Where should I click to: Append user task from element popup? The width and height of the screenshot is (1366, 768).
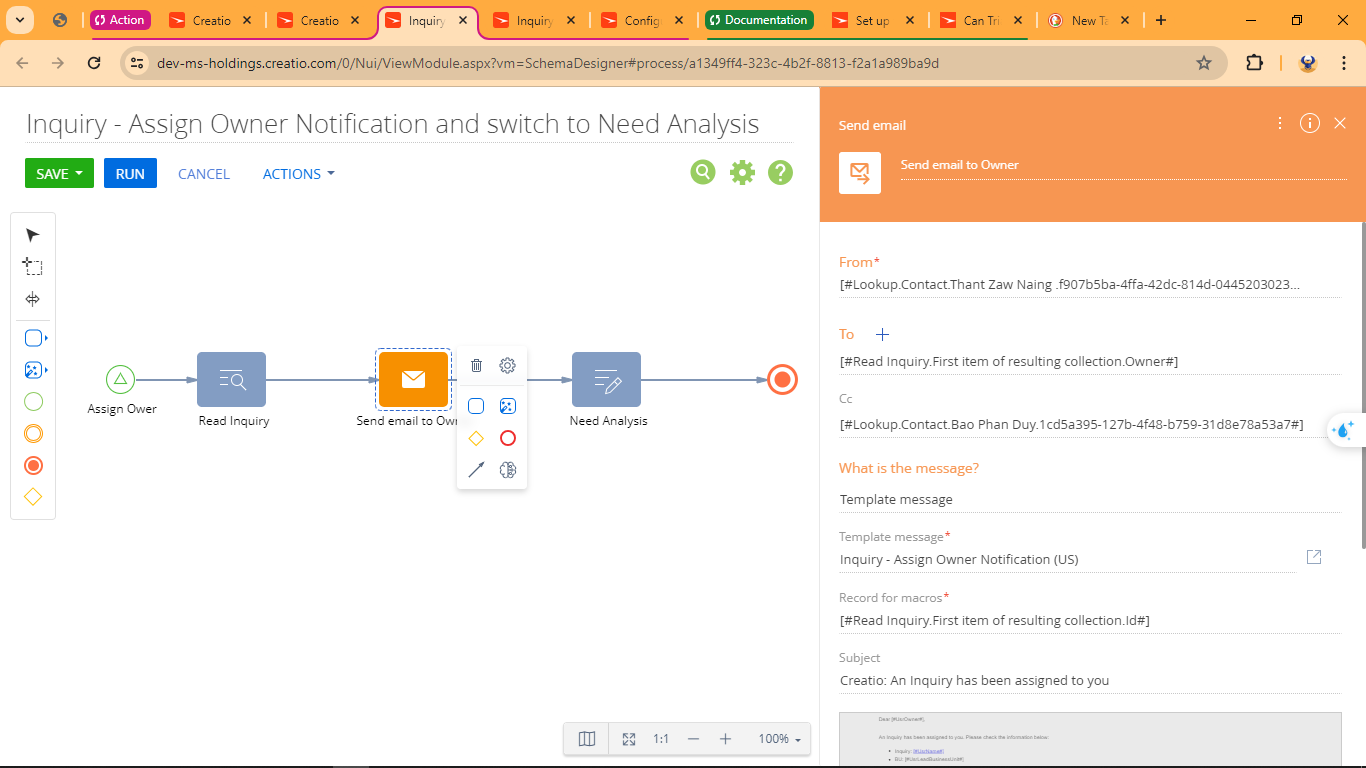[476, 406]
